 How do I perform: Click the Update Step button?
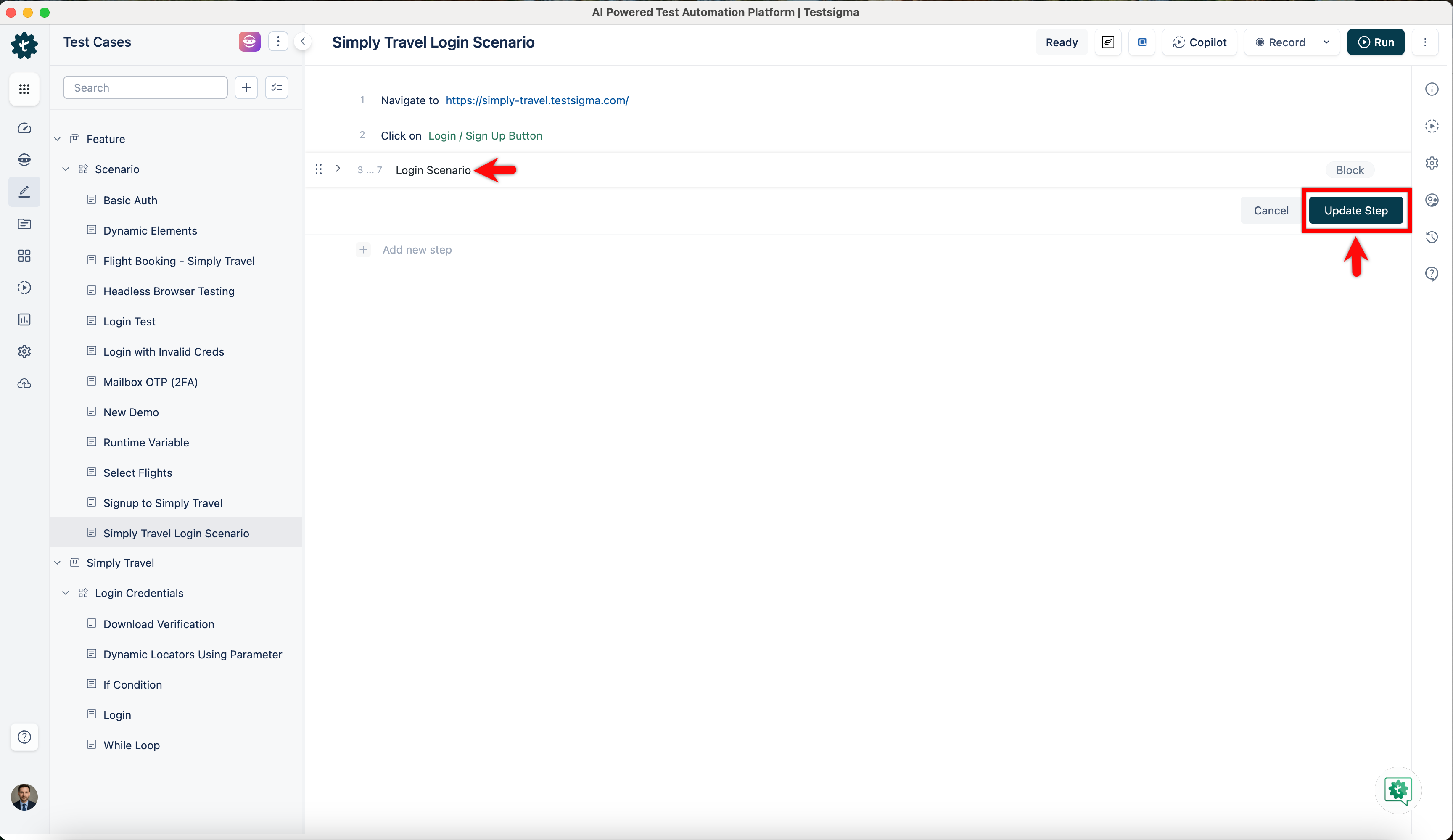click(x=1355, y=211)
